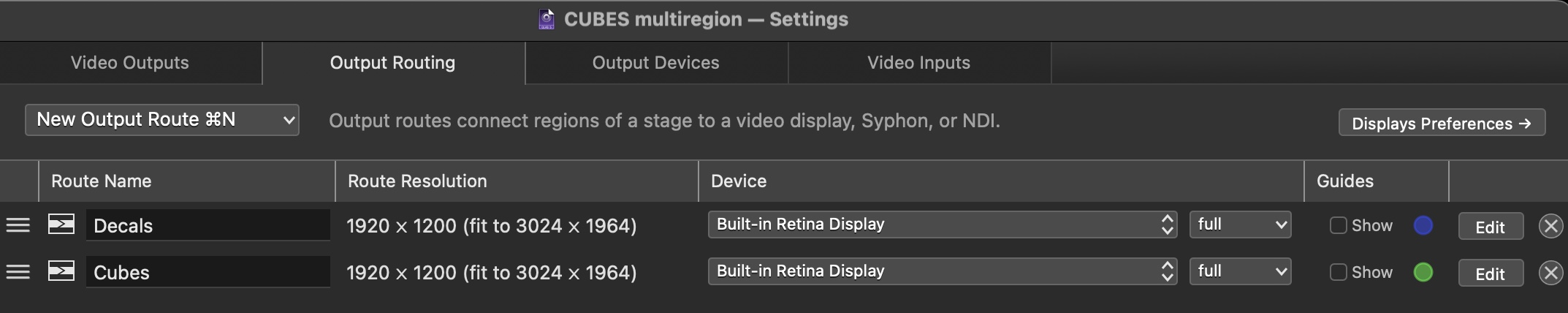Open the device selector for the Cubes route
Viewport: 1568px width, 313px height.
click(942, 271)
